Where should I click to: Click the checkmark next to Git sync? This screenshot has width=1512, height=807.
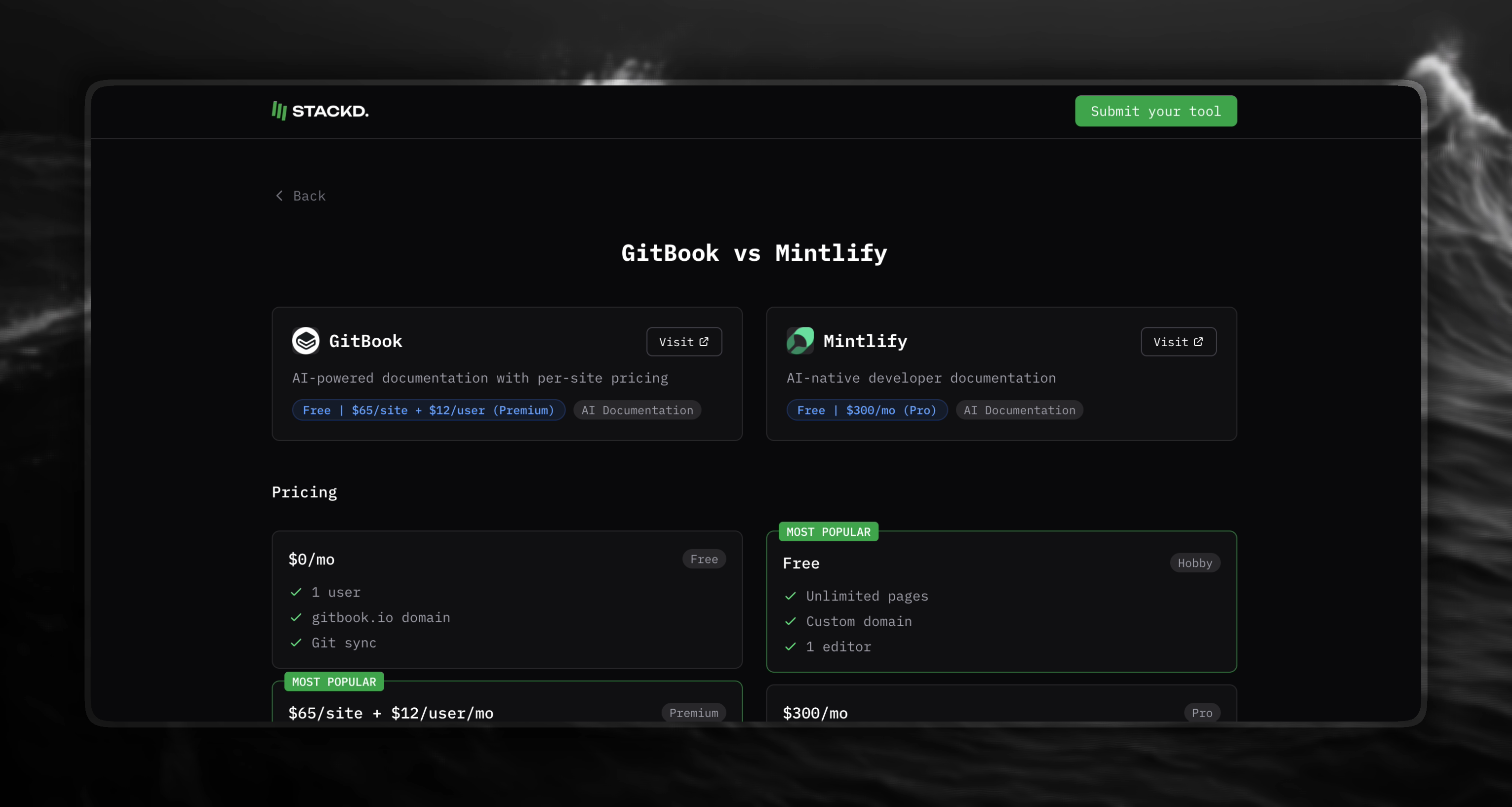click(296, 643)
